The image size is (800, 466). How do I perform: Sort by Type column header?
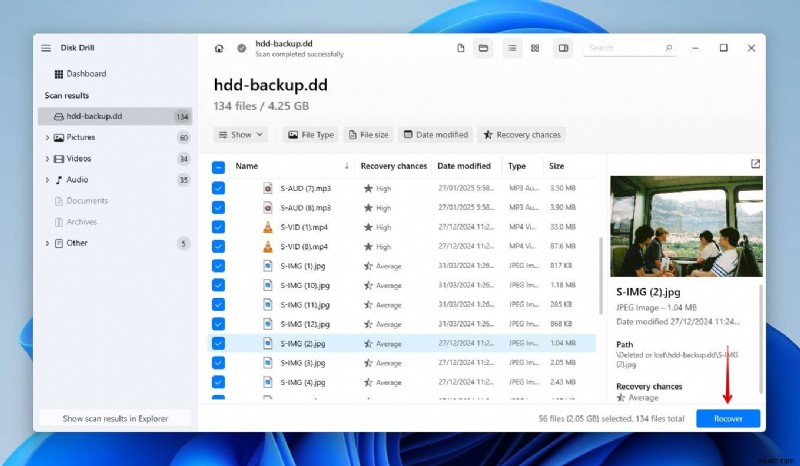pos(517,166)
